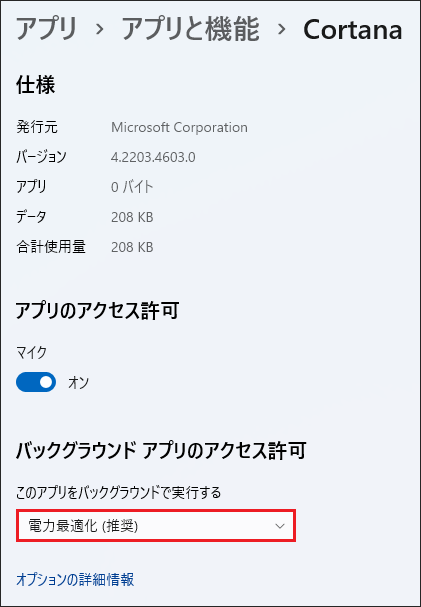The height and width of the screenshot is (607, 421).
Task: Click the breadcrumb chevron before Cortana
Action: pos(281,29)
